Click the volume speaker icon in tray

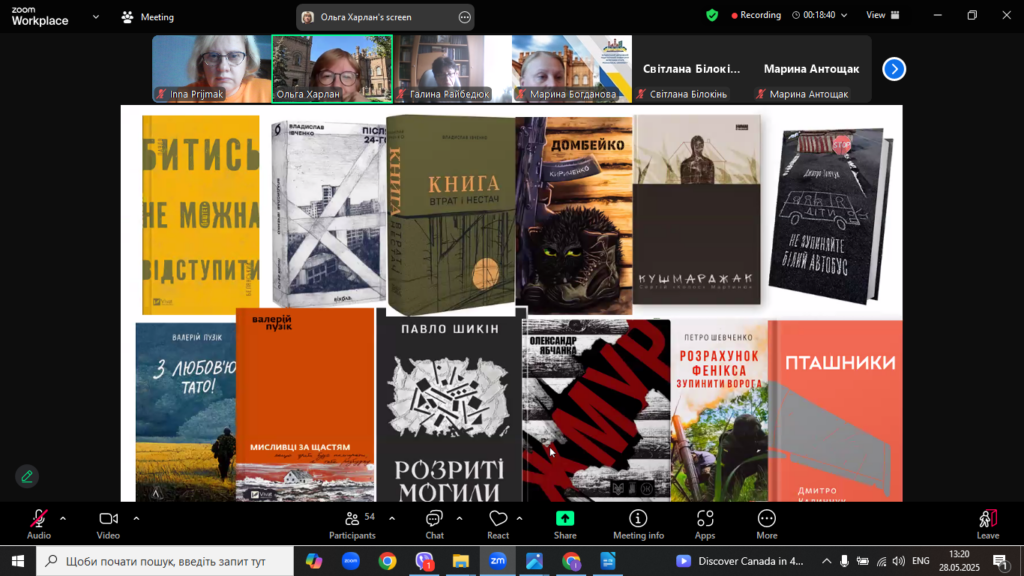(899, 561)
